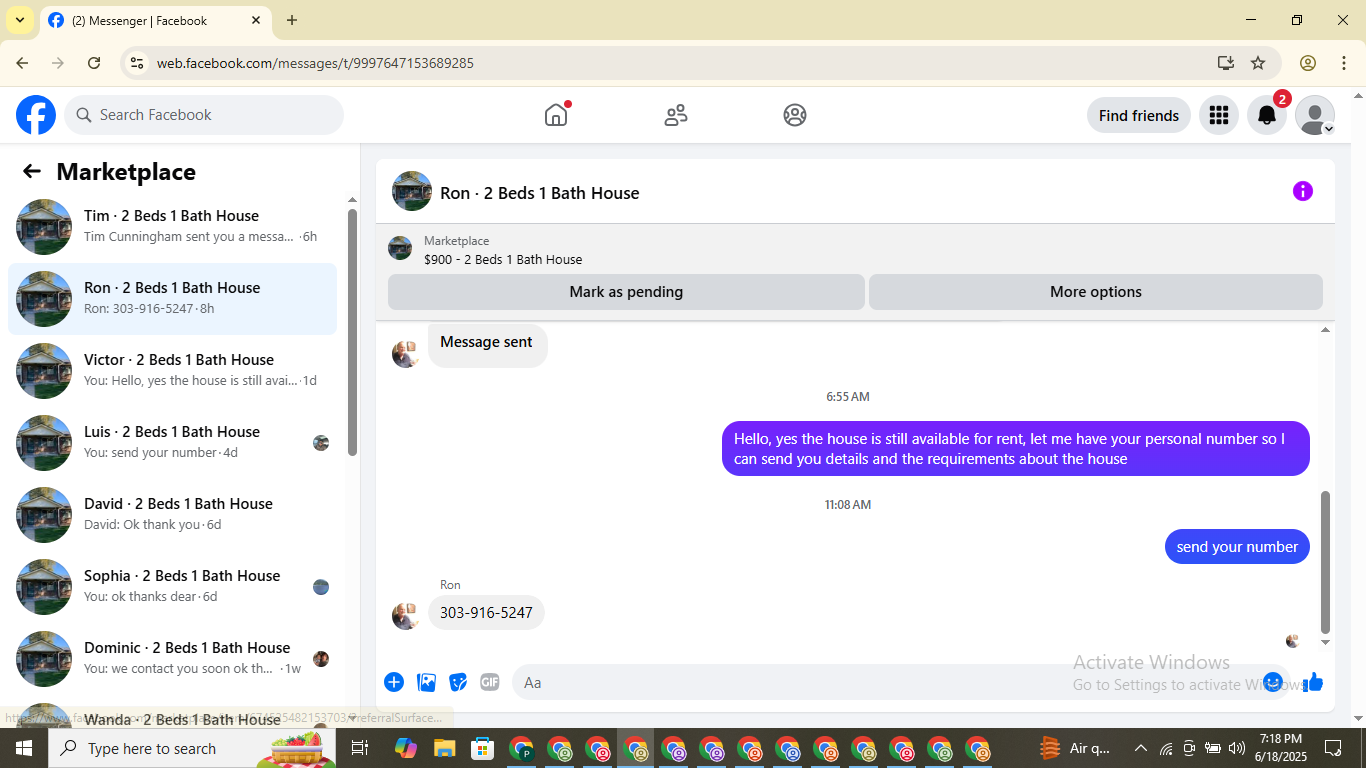
Task: Expand the tab search dropdown
Action: click(x=20, y=20)
